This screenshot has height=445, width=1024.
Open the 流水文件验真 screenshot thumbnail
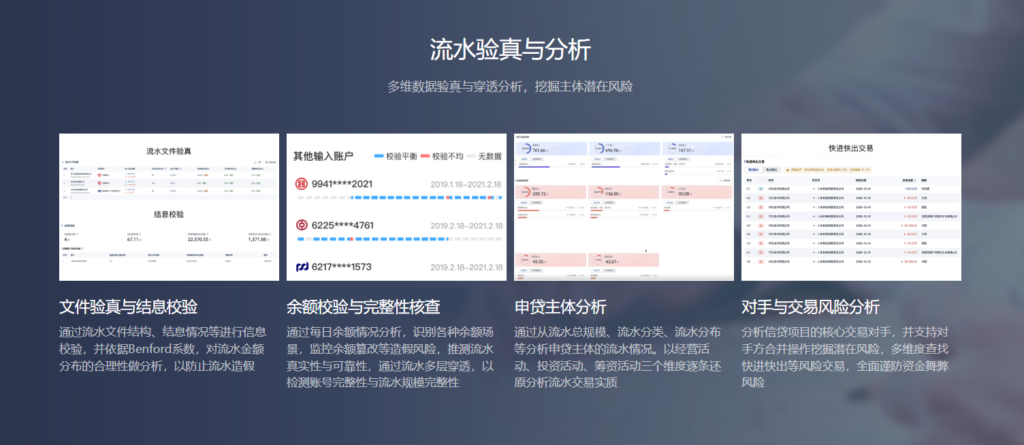169,207
